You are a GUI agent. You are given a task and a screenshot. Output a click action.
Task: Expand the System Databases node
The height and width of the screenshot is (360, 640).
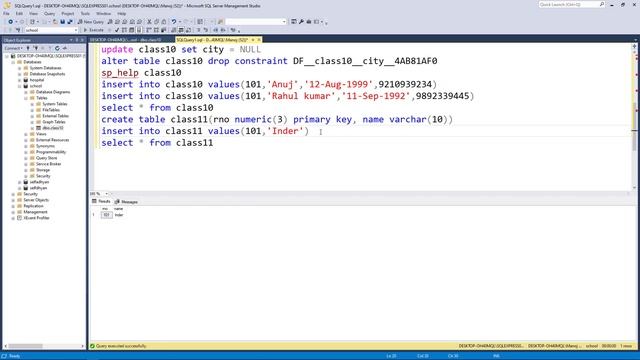point(20,68)
